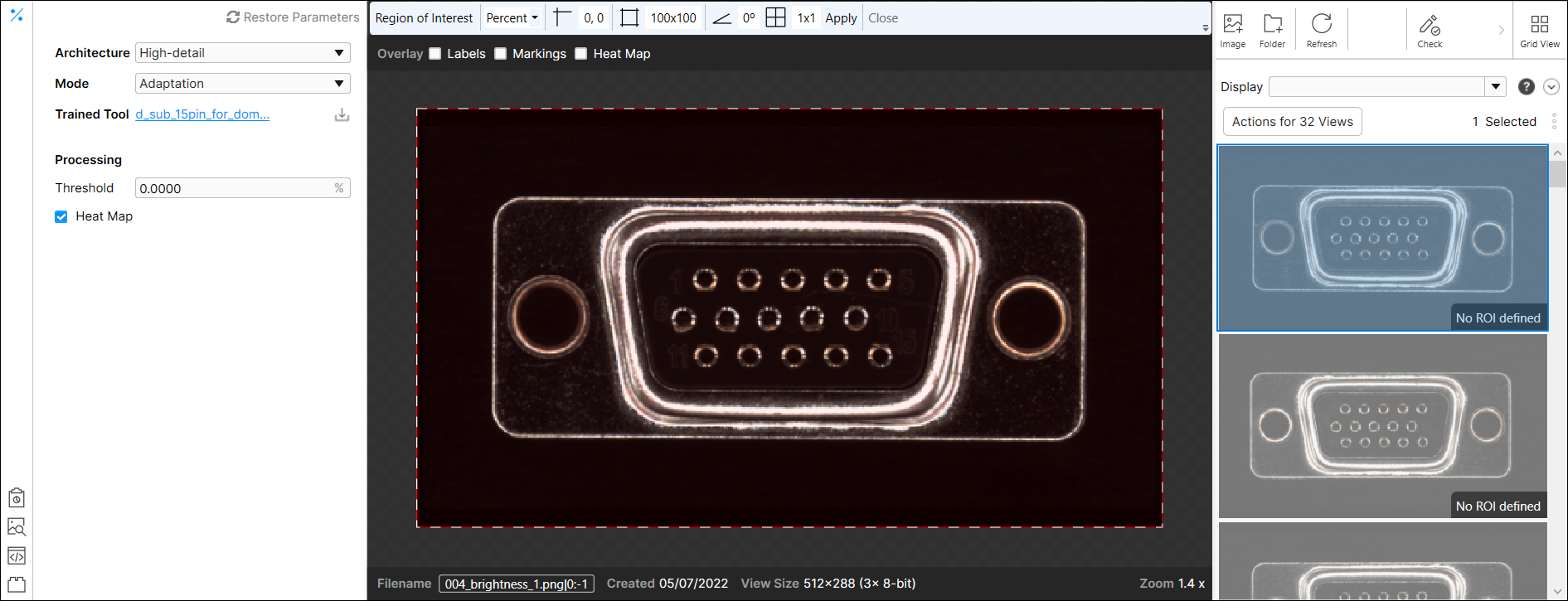Click the Add Folder icon
Screen dimensions: 1568x601
click(1272, 30)
